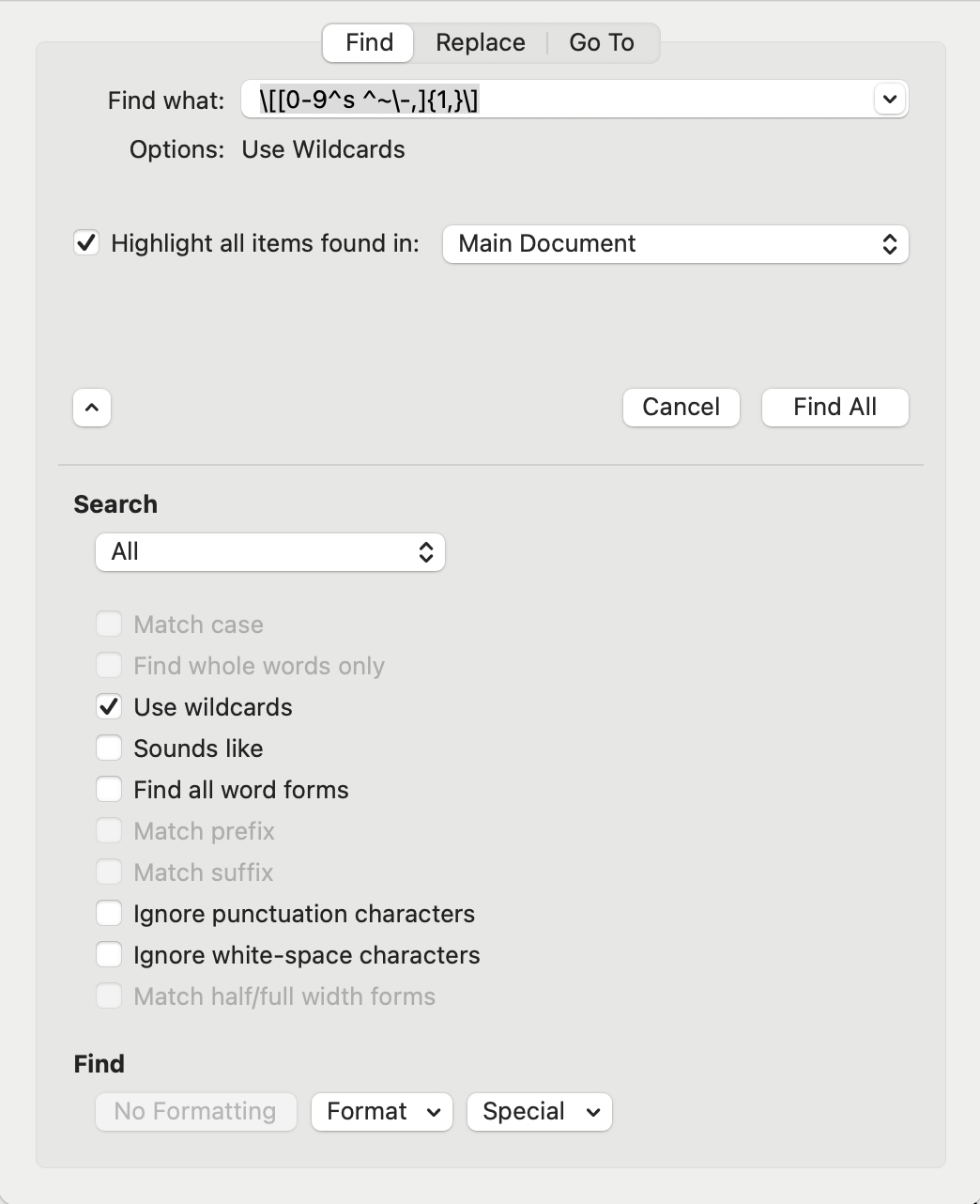Open the Main Document dropdown
Viewport: 980px width, 1204px height.
click(x=675, y=244)
